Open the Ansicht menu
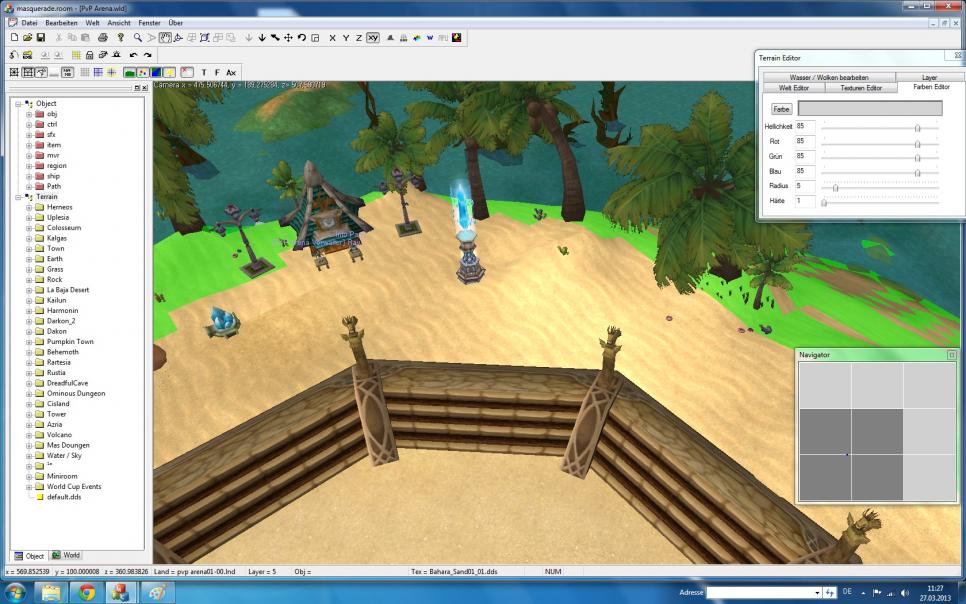Screen dimensions: 966x604 point(118,22)
